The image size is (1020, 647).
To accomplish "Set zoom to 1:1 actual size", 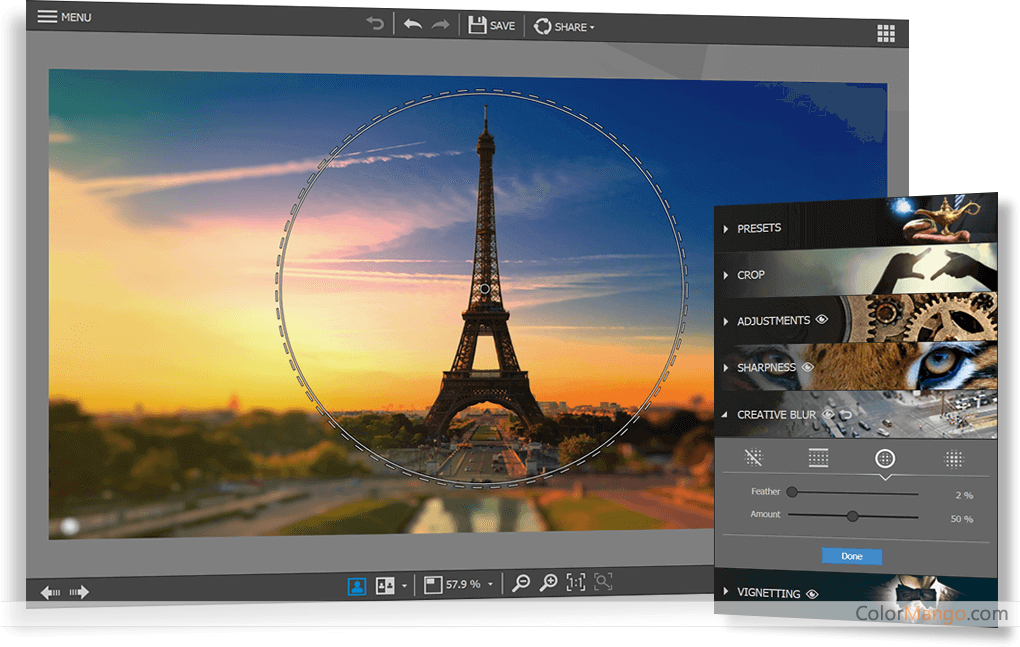I will 576,584.
